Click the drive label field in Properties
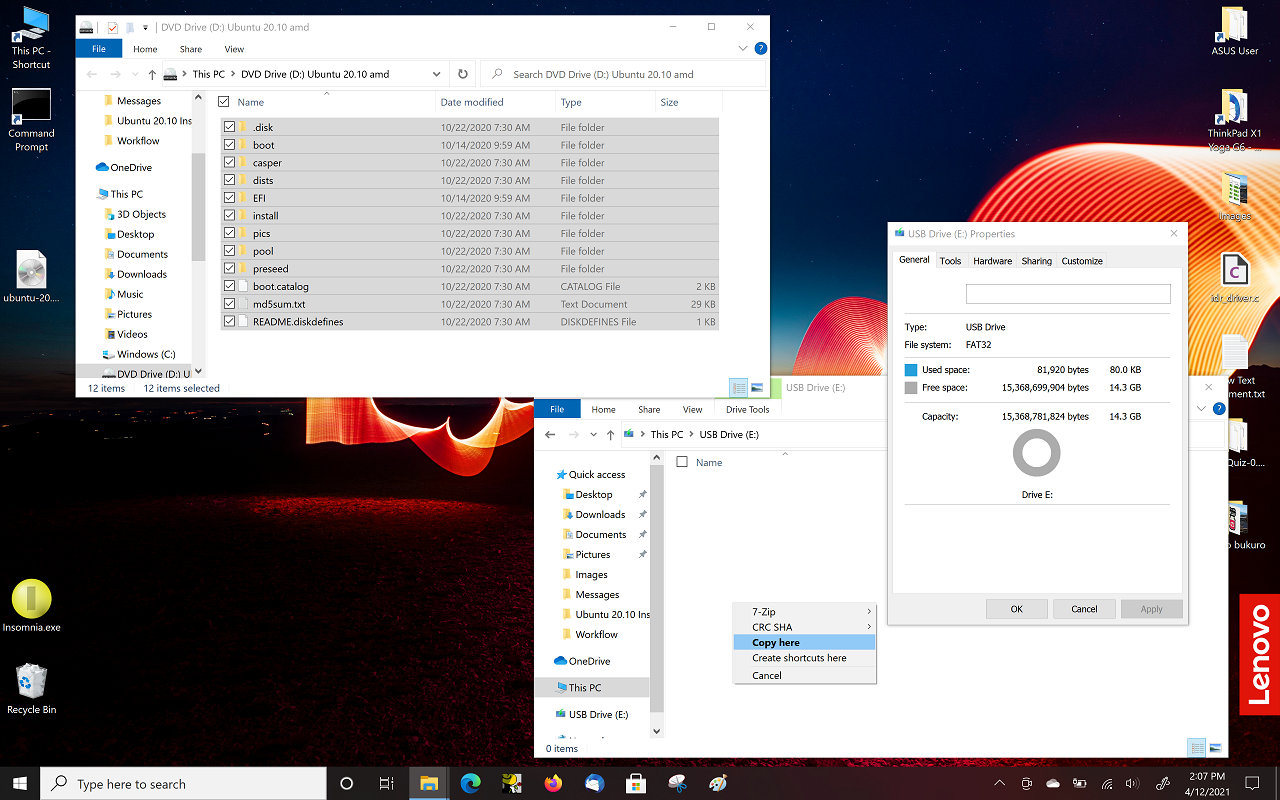The width and height of the screenshot is (1280, 800). coord(1068,294)
